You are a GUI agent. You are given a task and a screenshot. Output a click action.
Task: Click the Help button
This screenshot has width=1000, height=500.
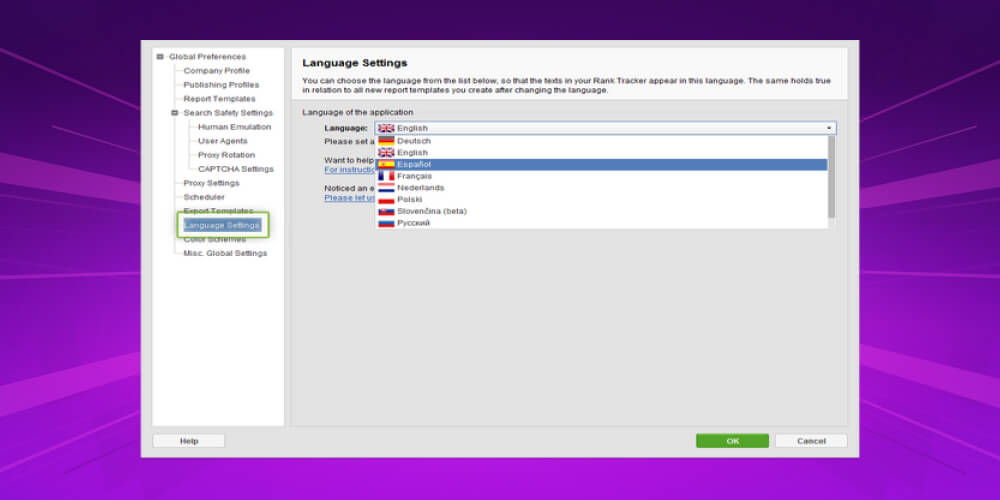pos(189,441)
